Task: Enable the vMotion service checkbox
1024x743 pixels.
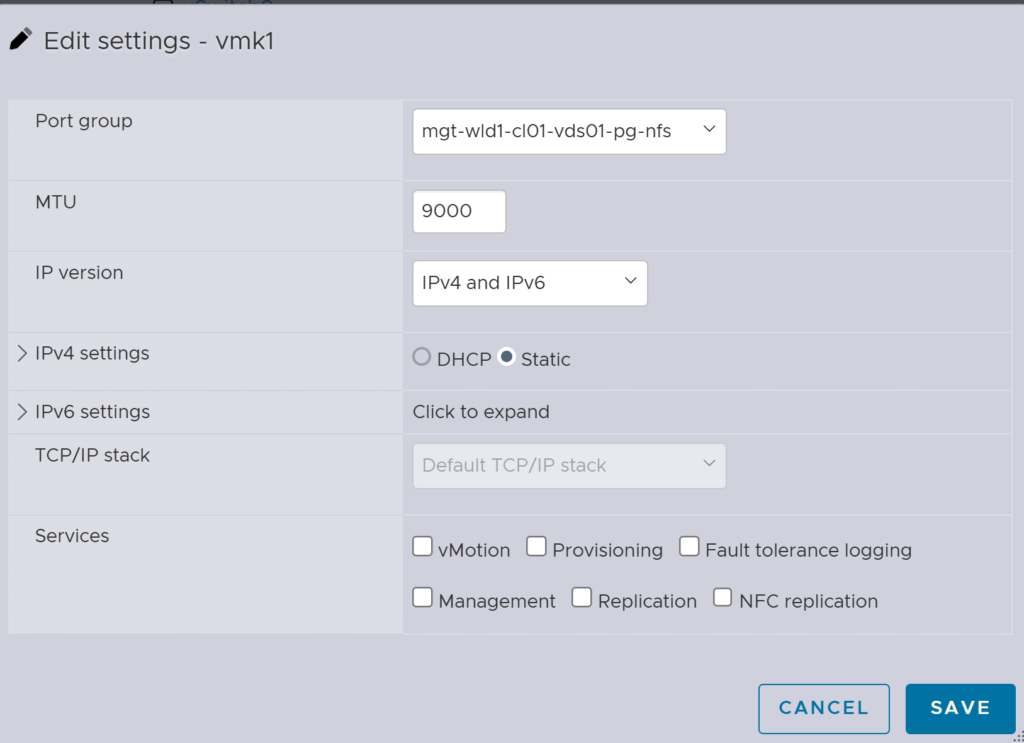Action: point(422,547)
